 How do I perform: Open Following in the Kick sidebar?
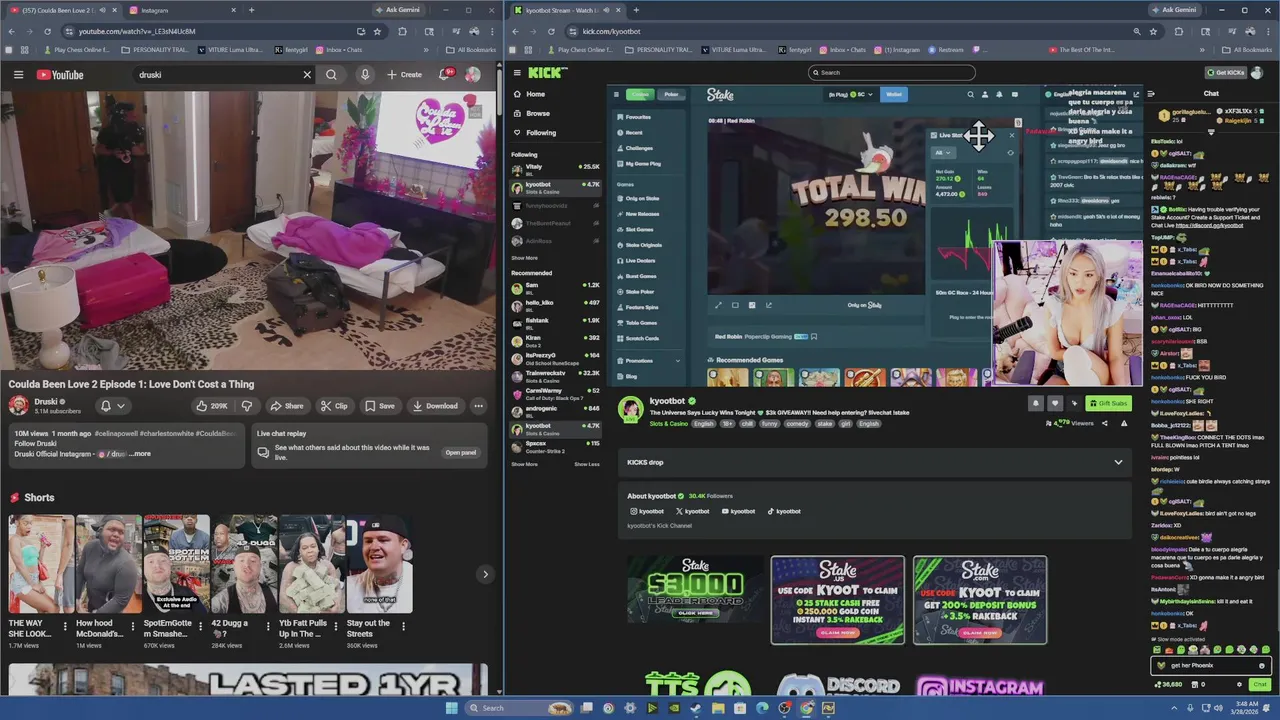541,132
